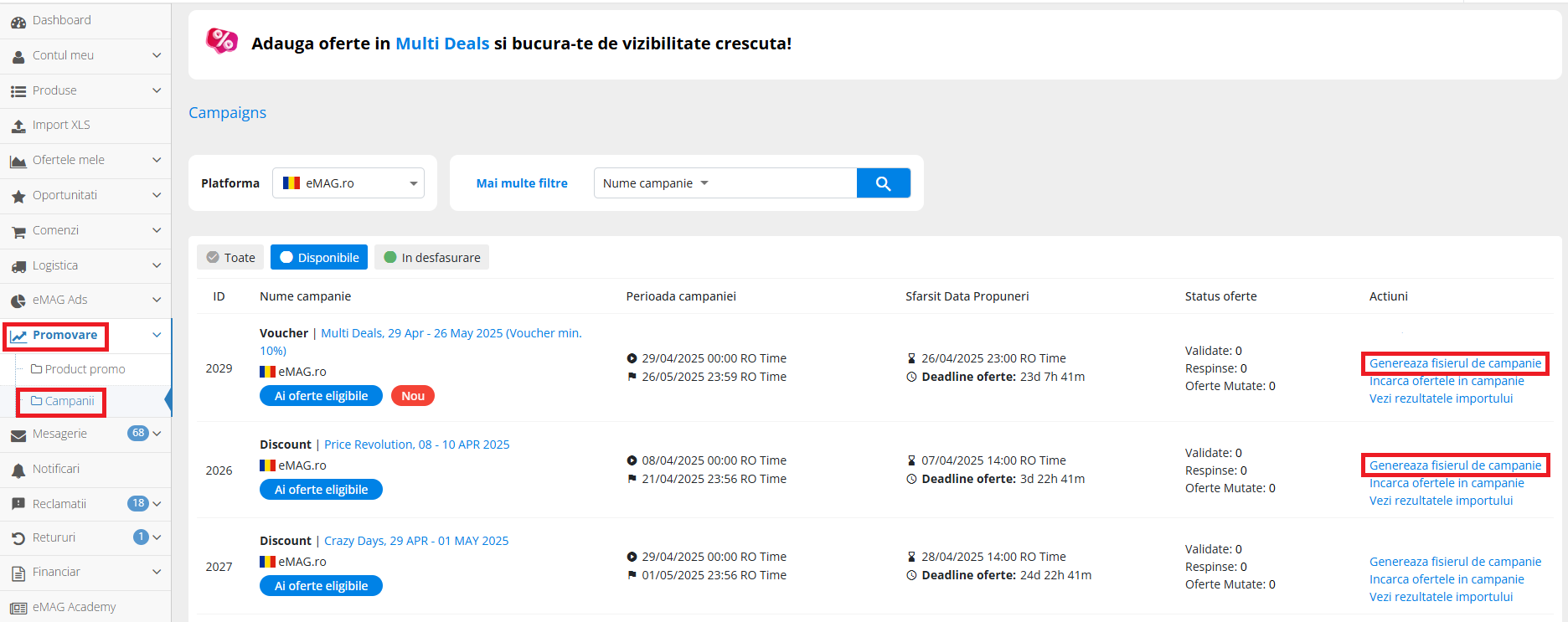Click the Reclamatii comment icon
Image resolution: width=1568 pixels, height=622 pixels.
pyautogui.click(x=18, y=505)
